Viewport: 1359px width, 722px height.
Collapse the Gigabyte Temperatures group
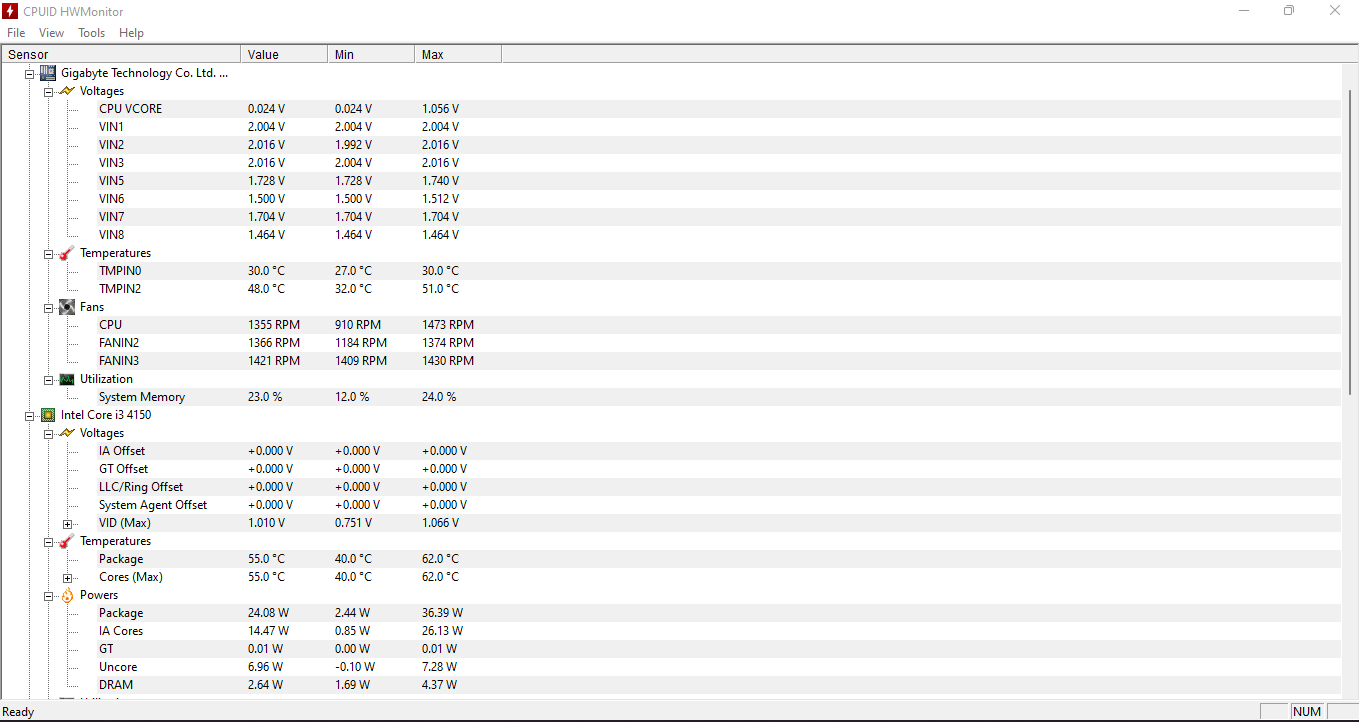coord(48,253)
